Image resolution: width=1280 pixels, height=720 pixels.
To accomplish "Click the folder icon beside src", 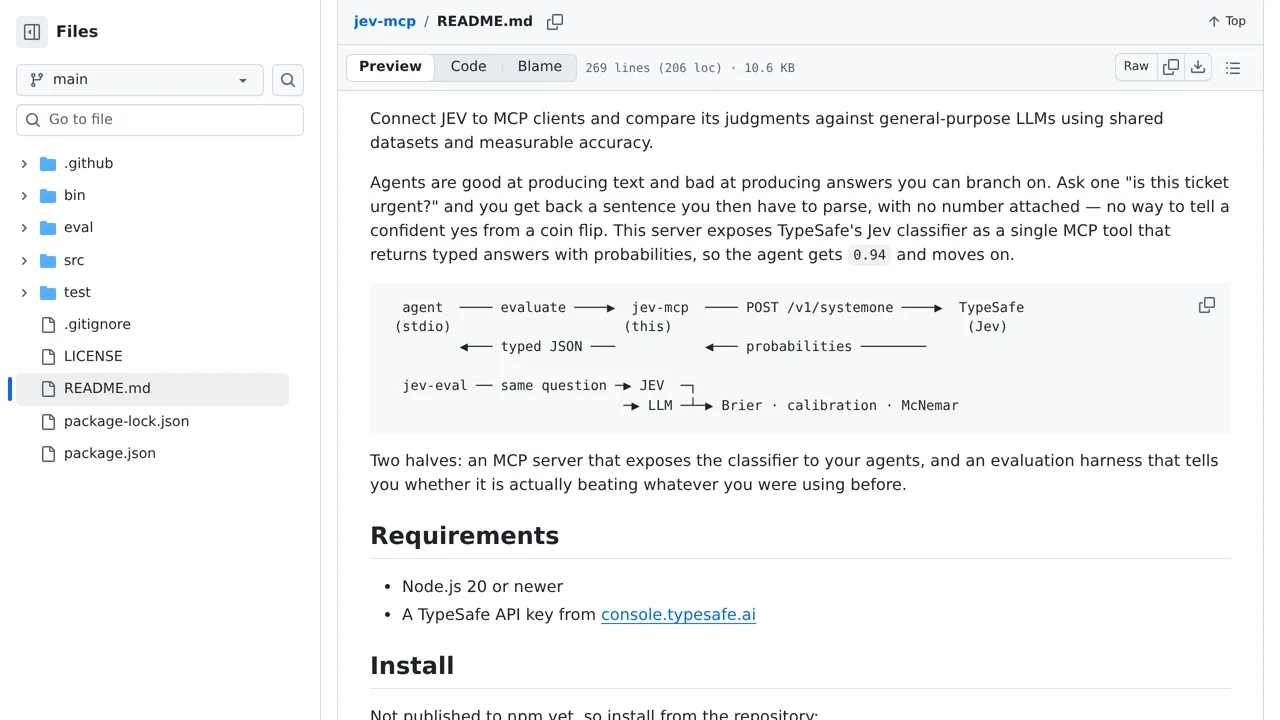I will coord(48,261).
